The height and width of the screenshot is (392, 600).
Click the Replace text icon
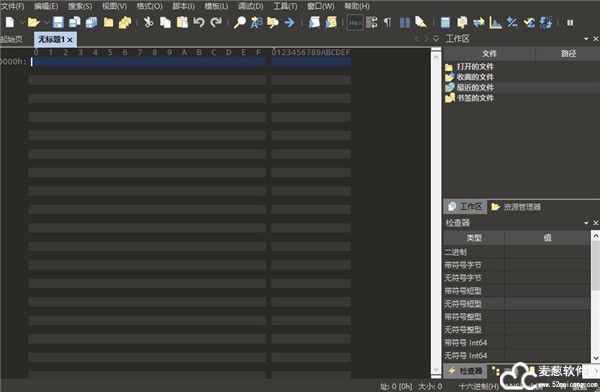(x=256, y=23)
